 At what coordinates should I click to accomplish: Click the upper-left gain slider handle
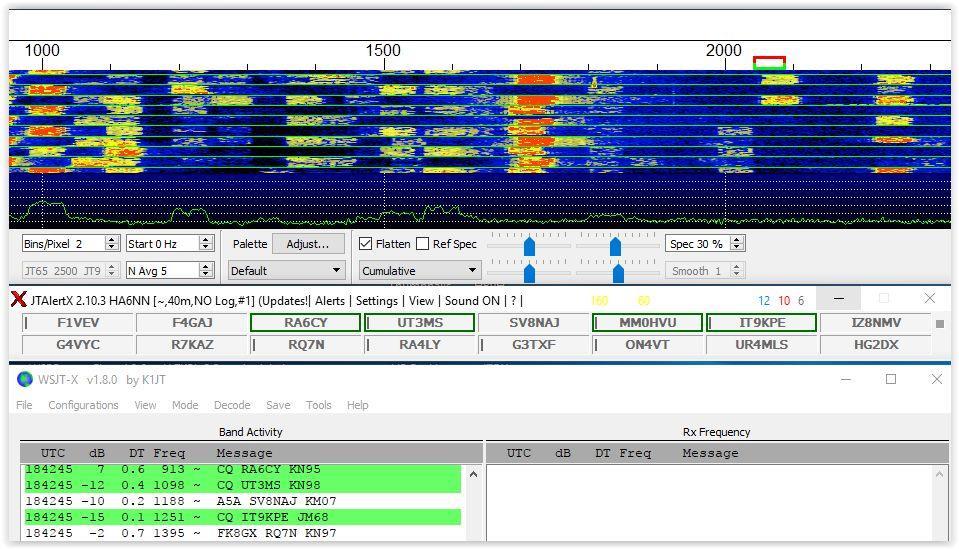(x=530, y=246)
